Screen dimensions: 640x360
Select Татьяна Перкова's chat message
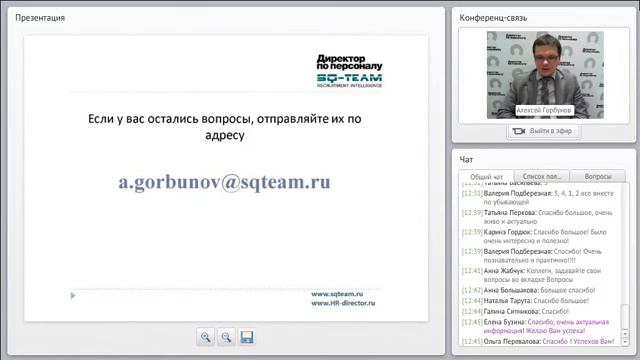pos(538,217)
